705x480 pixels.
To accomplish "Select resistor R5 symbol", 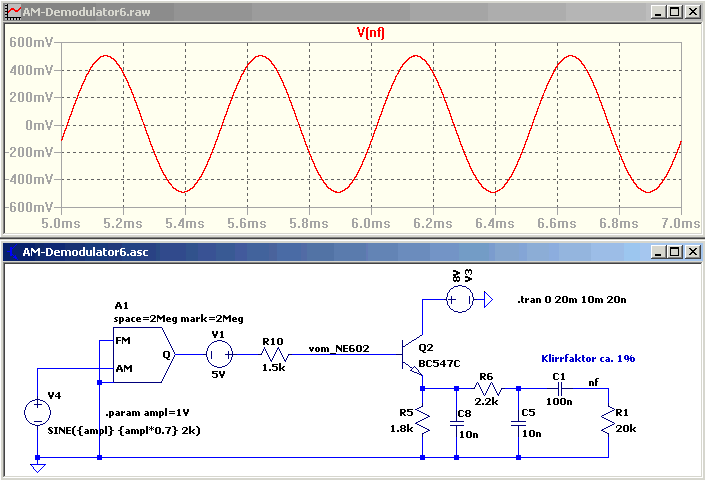I will (x=422, y=420).
